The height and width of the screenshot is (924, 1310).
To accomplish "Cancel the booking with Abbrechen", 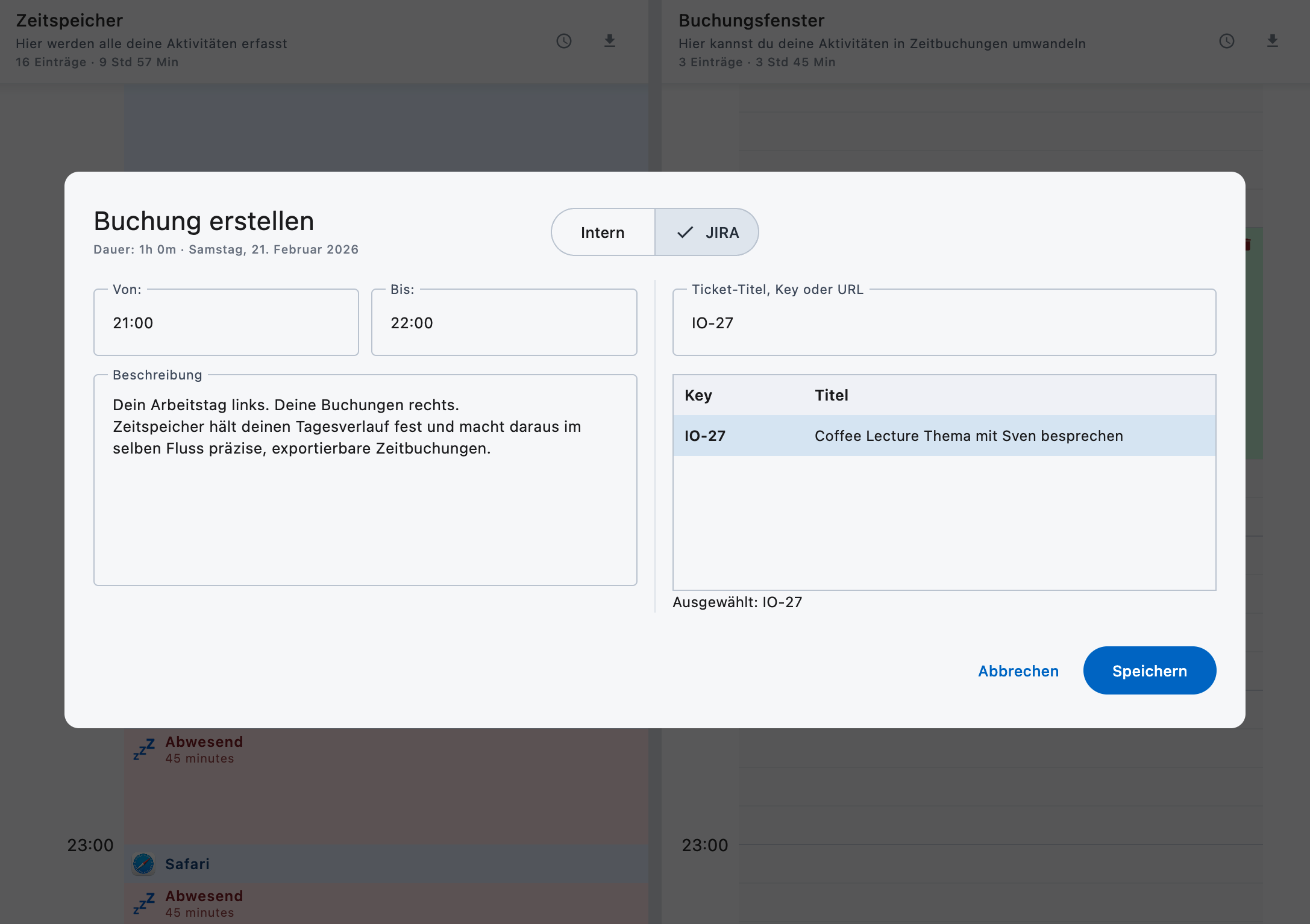I will point(1018,670).
